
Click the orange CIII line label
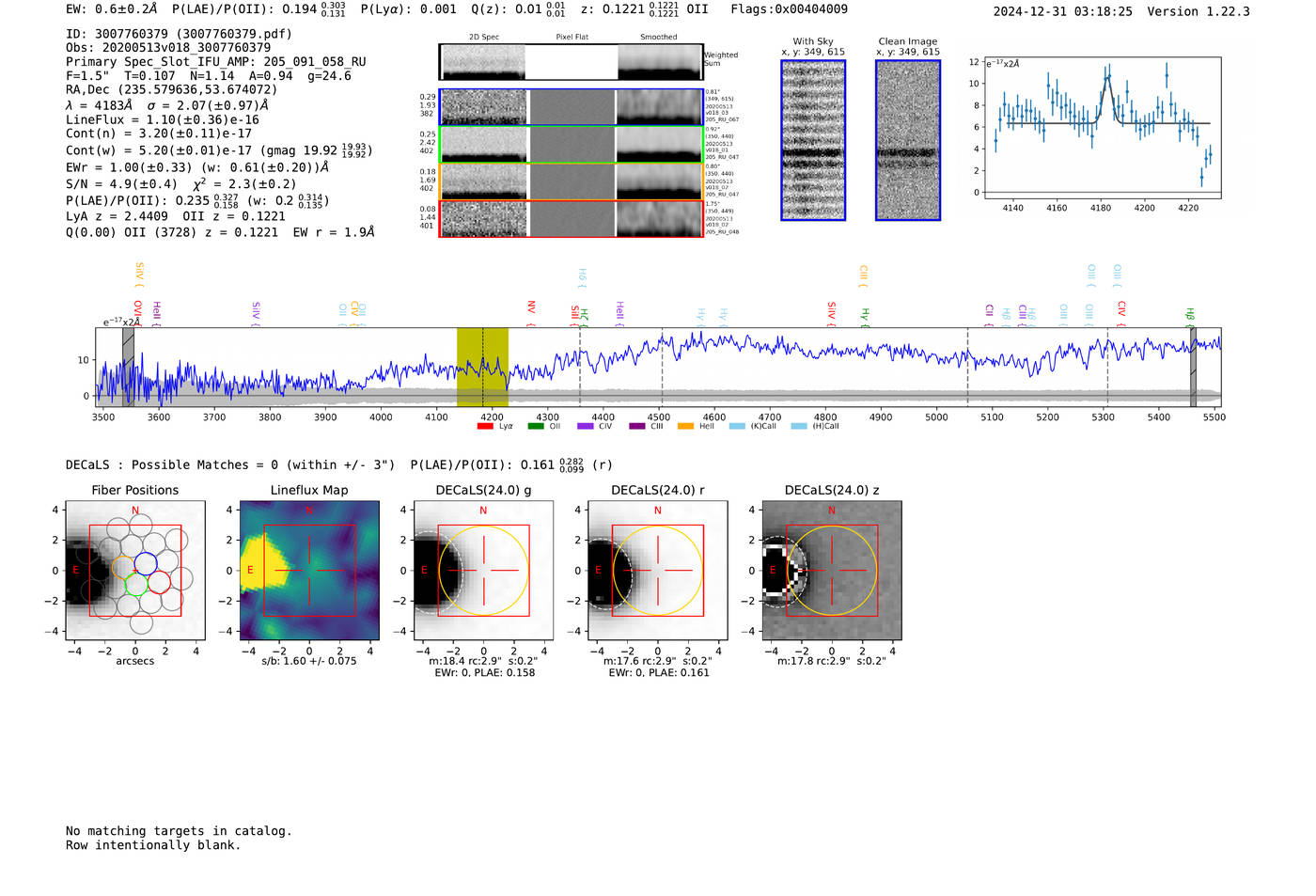(x=863, y=275)
